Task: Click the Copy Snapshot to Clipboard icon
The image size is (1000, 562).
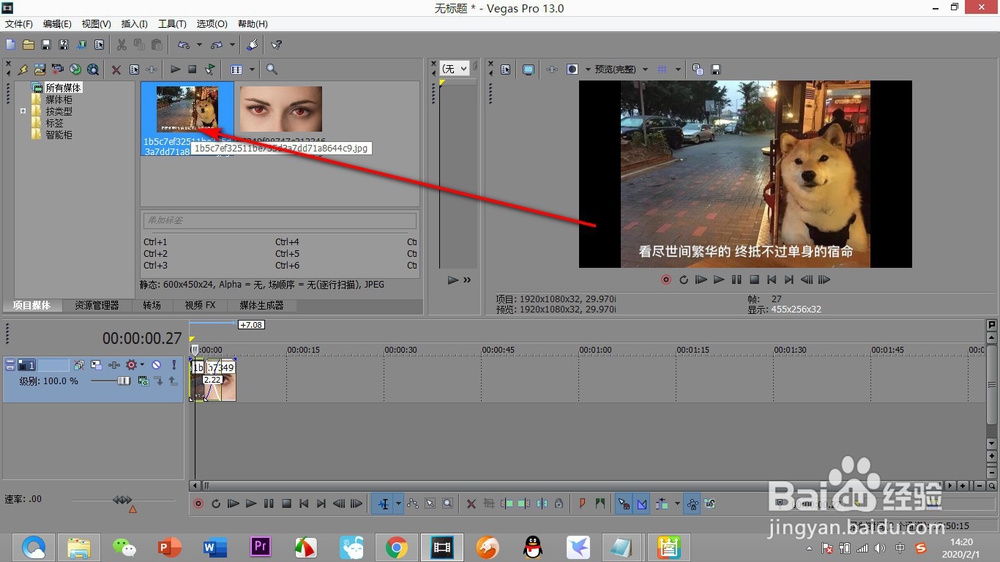Action: (x=698, y=69)
